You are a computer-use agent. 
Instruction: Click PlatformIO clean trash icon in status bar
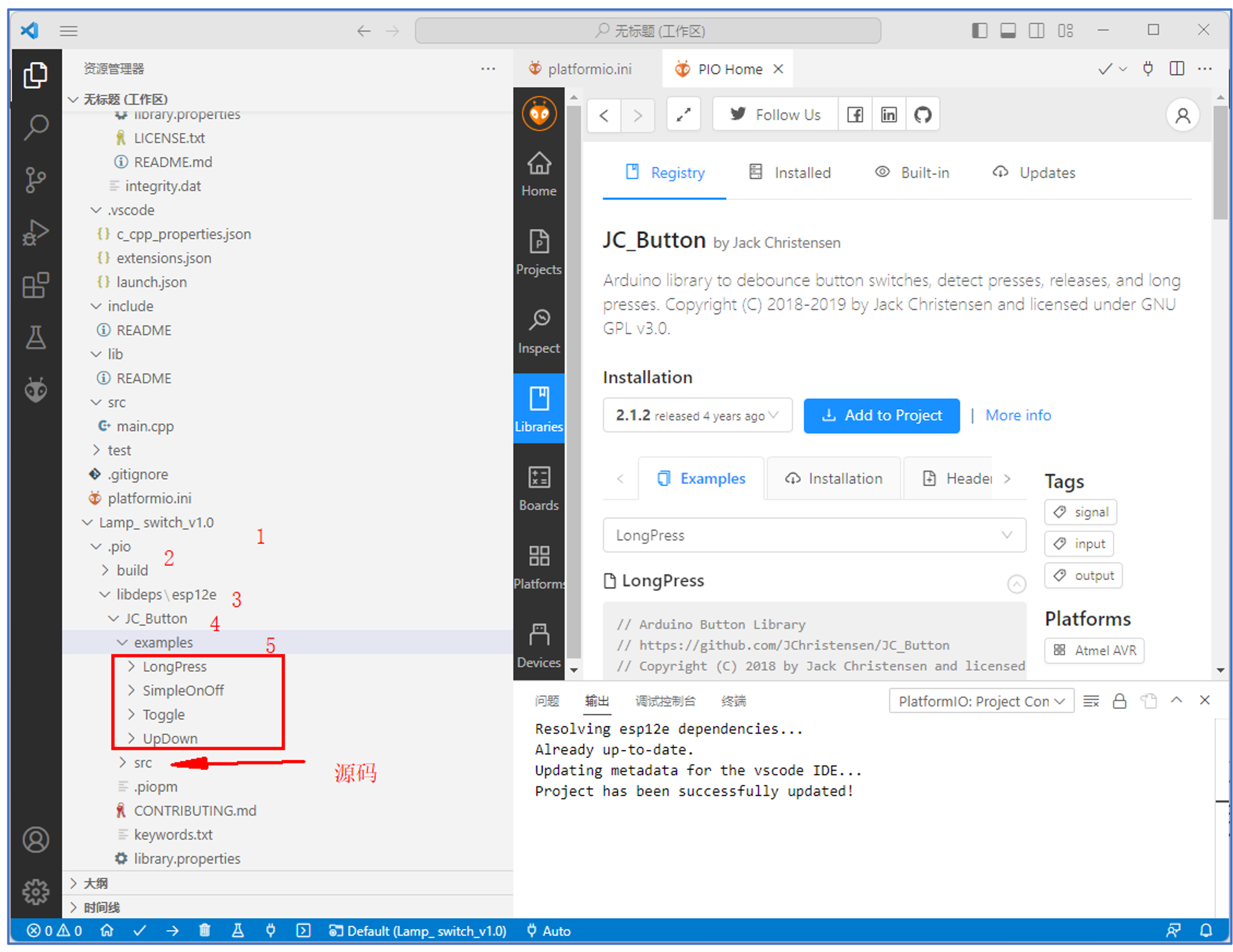coord(204,930)
